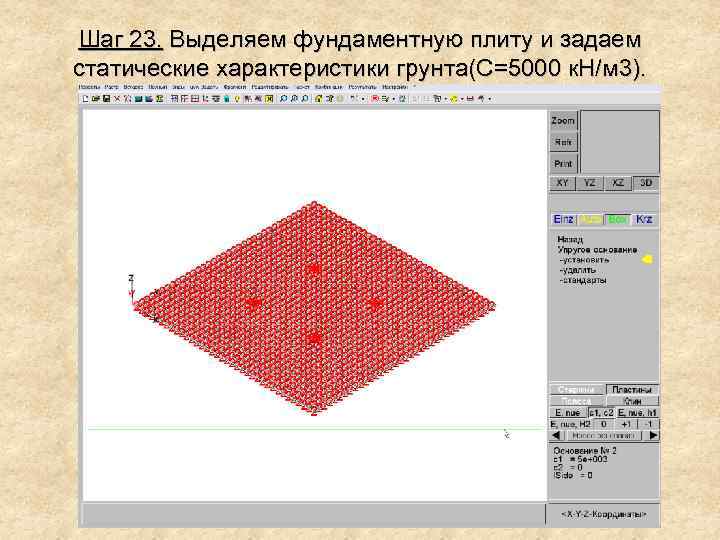
Task: Select the Клин tab
Action: (632, 401)
